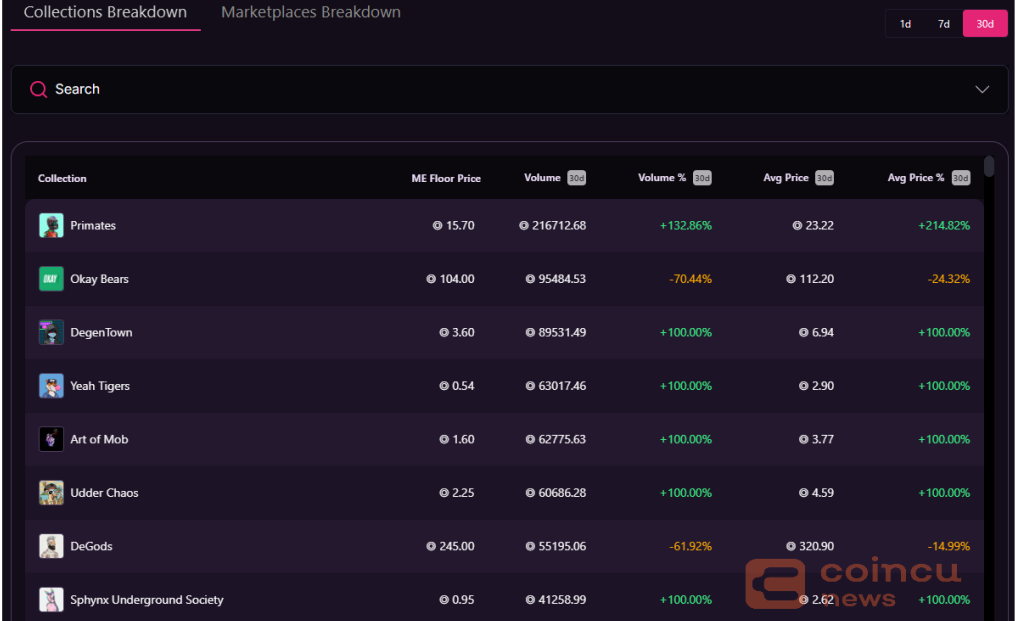Click the Primates average price 23.22

pos(813,225)
